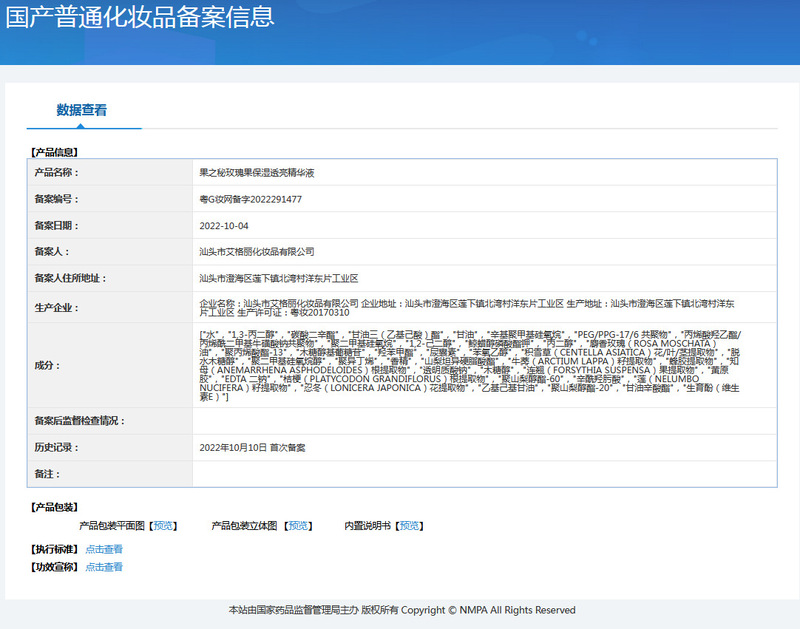Click the 产品包装 section heading

point(54,507)
